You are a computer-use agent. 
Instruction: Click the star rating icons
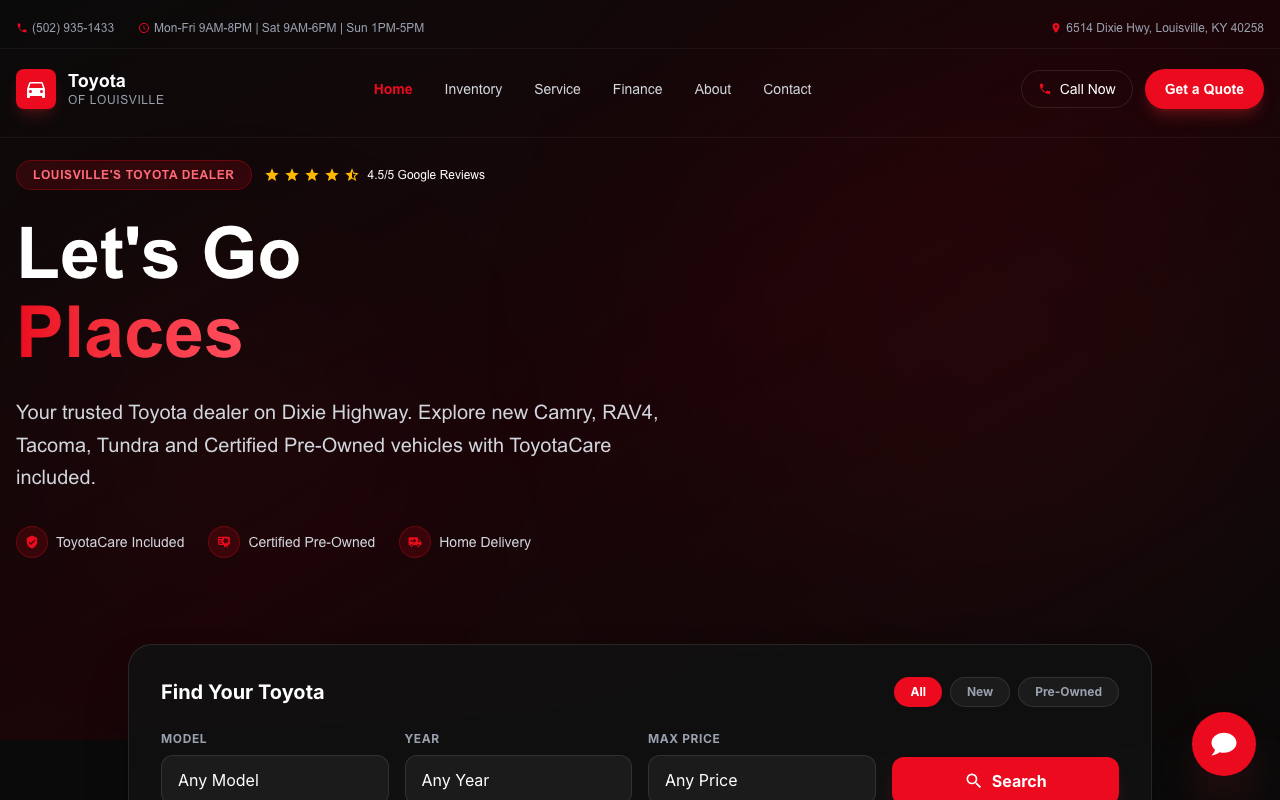tap(312, 175)
